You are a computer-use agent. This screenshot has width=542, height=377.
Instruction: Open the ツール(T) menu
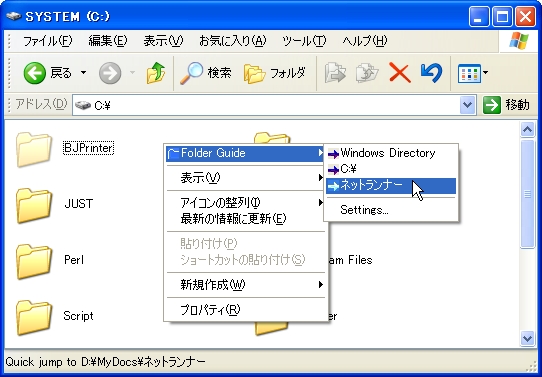pyautogui.click(x=304, y=41)
